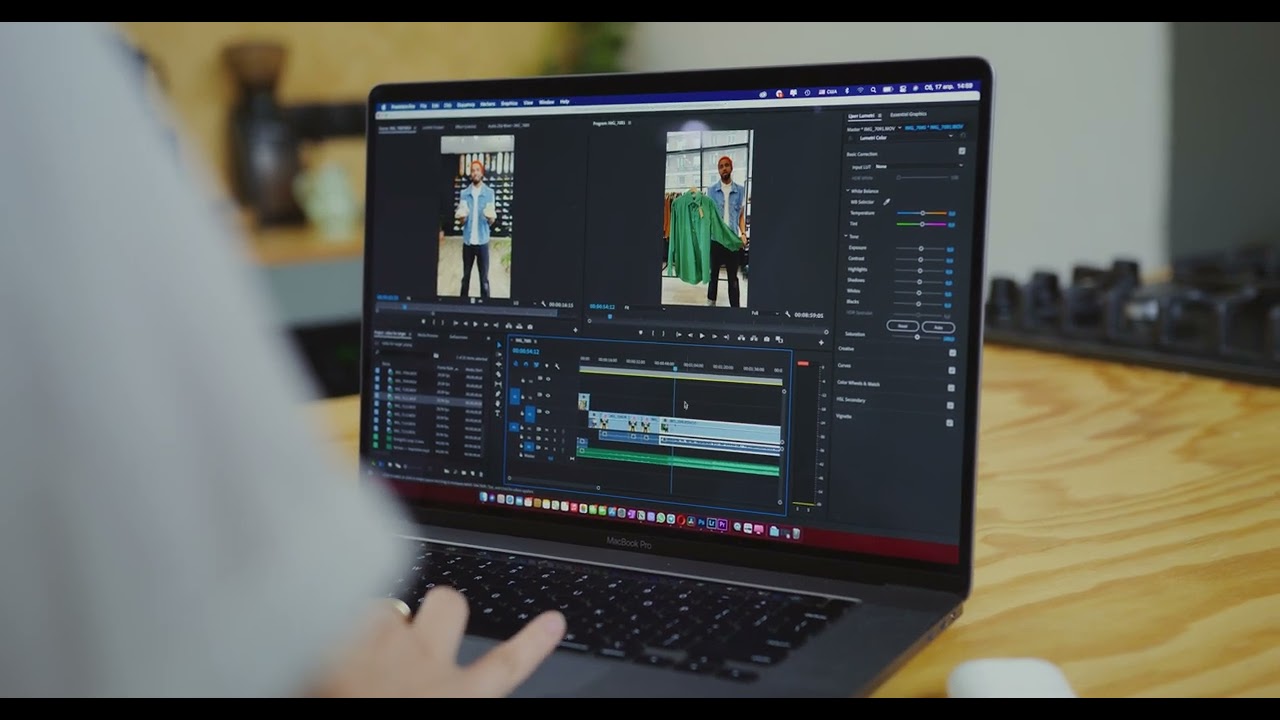Play the Program monitor preview
This screenshot has height=720, width=1280.
coord(702,336)
